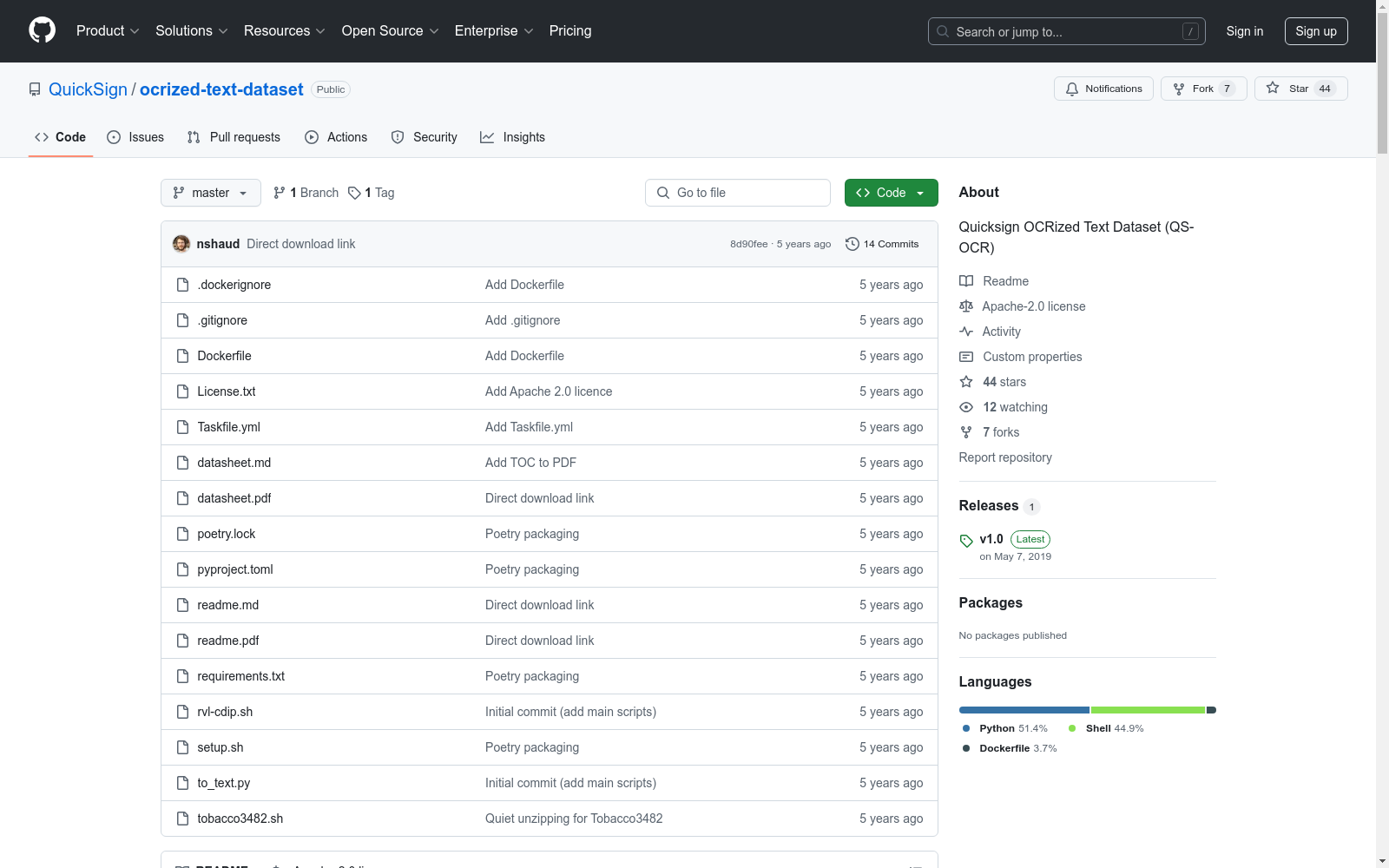The width and height of the screenshot is (1389, 868).
Task: Click the Insights tab graph icon
Action: (x=487, y=137)
